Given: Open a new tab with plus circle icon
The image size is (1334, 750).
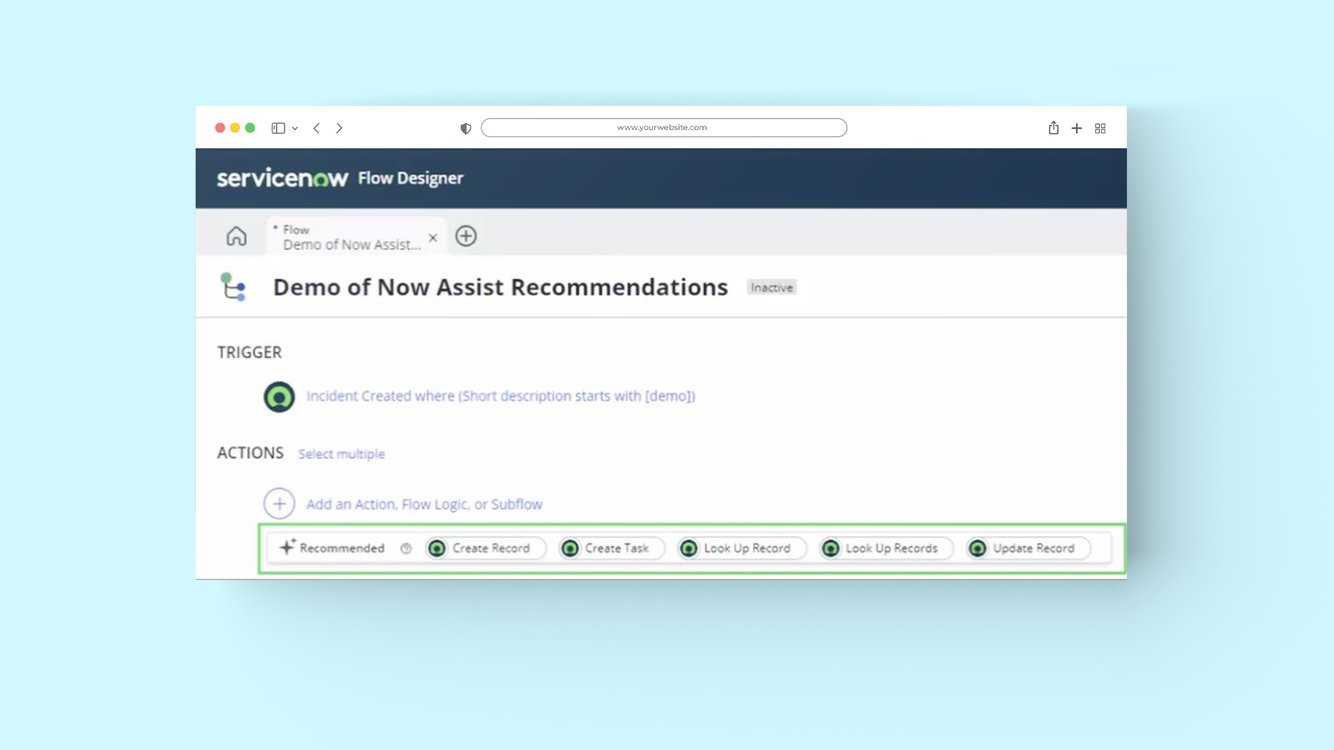Looking at the screenshot, I should click(x=466, y=236).
